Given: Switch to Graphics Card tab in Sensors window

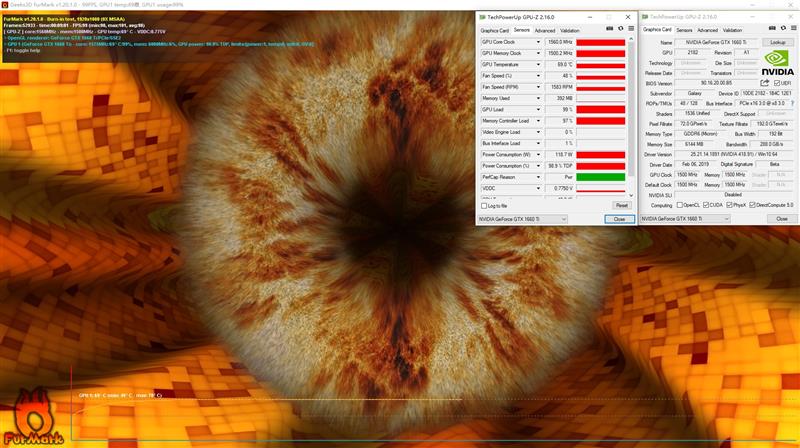Looking at the screenshot, I should (494, 30).
